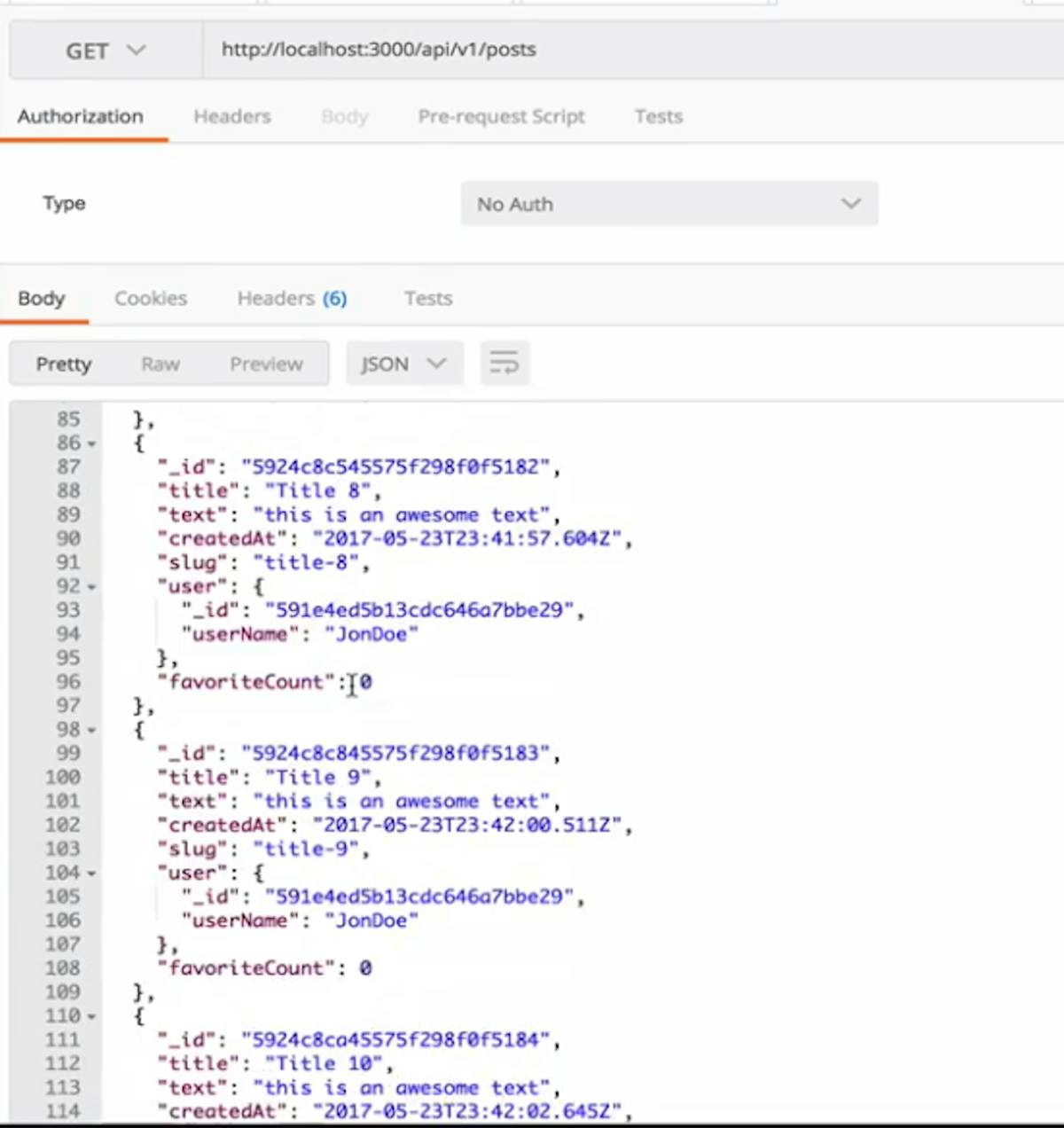Switch to the Preview view
Viewport: 1064px width, 1128px height.
pyautogui.click(x=267, y=364)
